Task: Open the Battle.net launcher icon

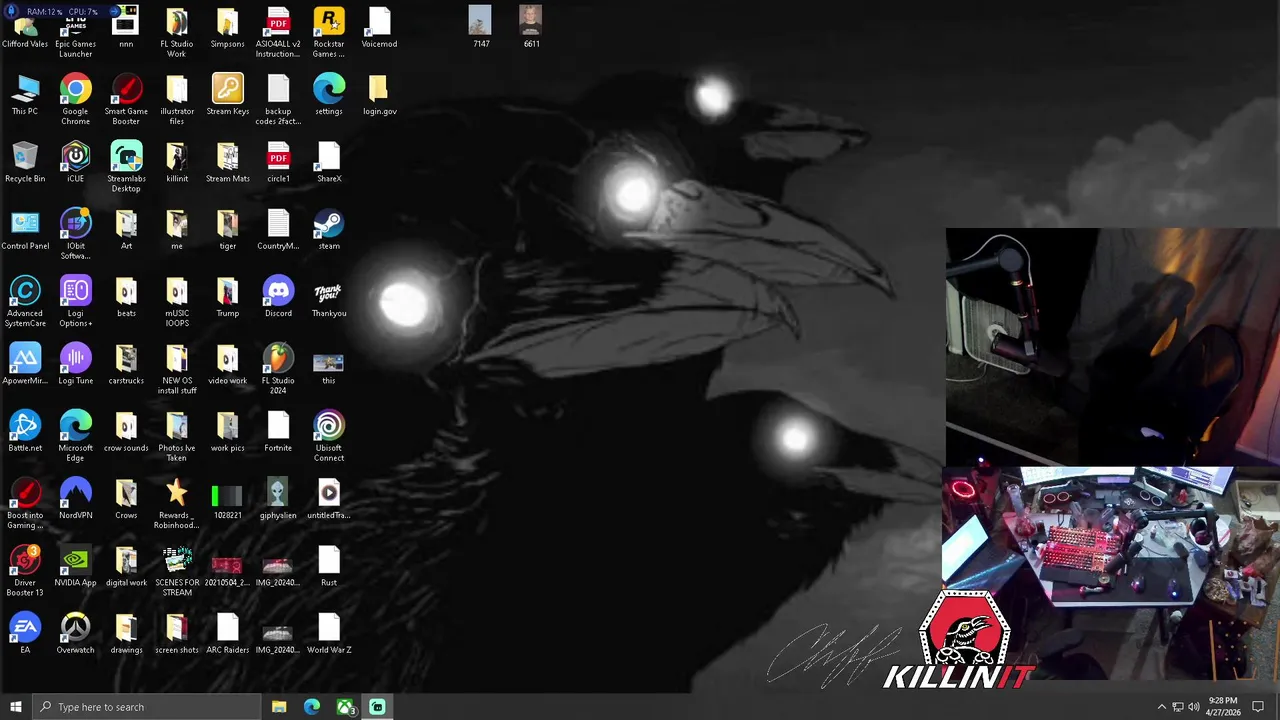Action: [25, 431]
